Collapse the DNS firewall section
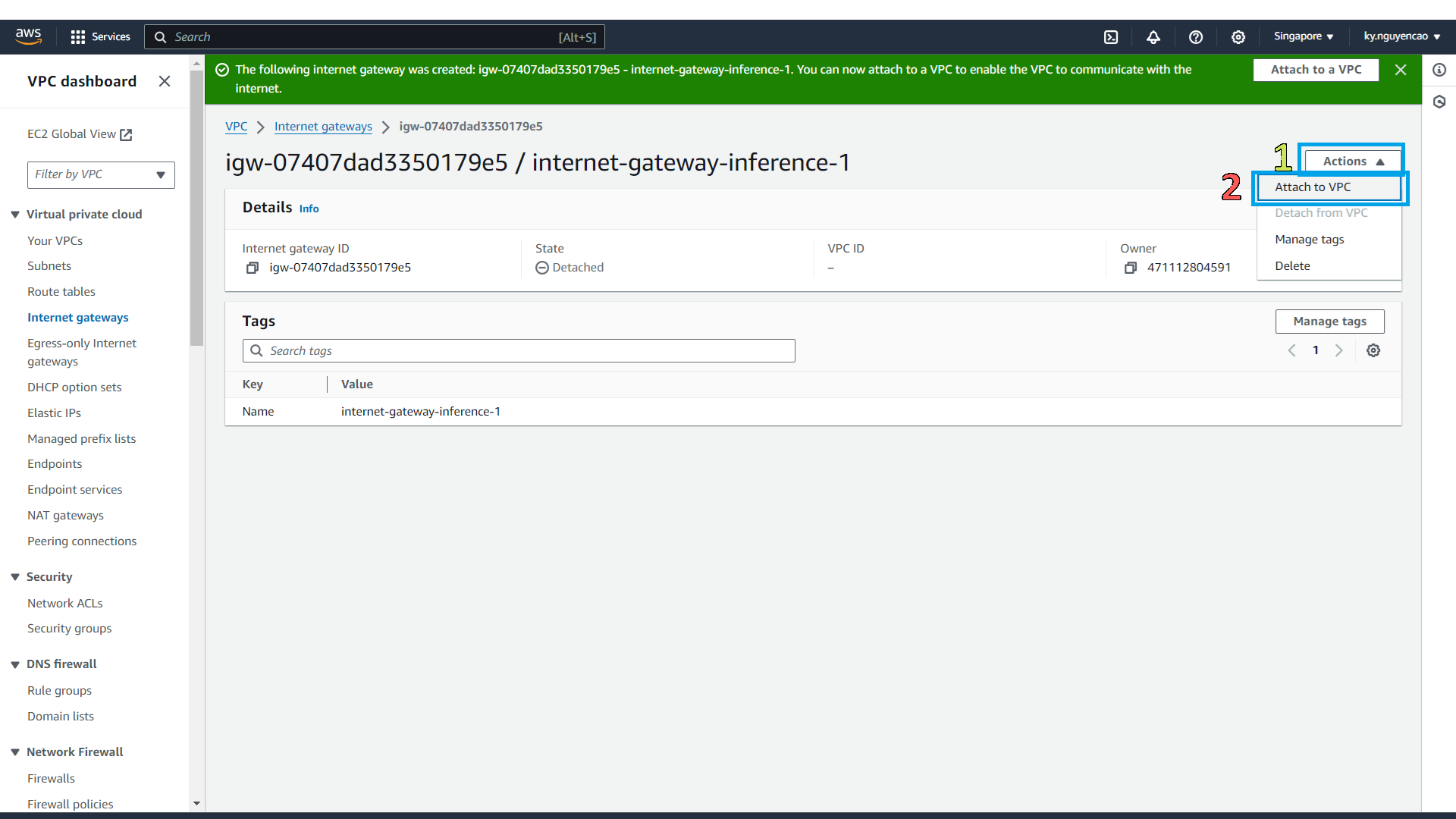This screenshot has width=1456, height=819. (15, 664)
